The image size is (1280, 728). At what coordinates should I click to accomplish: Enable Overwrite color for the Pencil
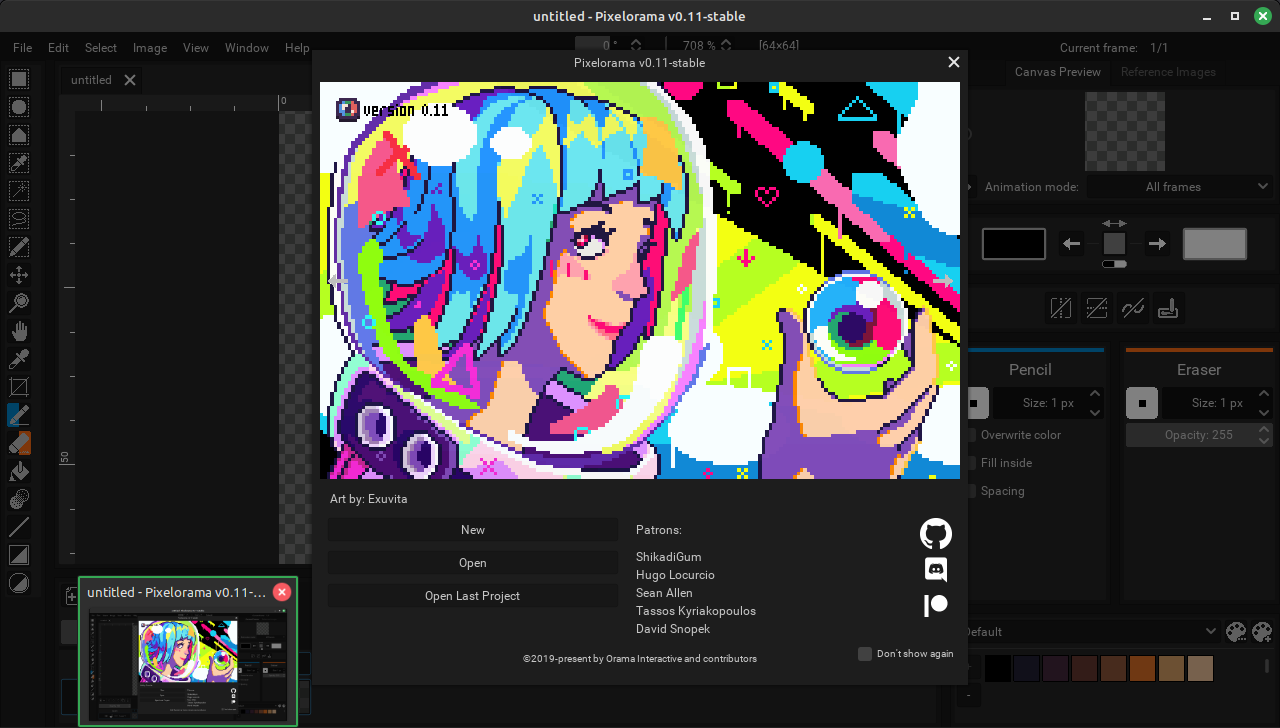[x=969, y=435]
